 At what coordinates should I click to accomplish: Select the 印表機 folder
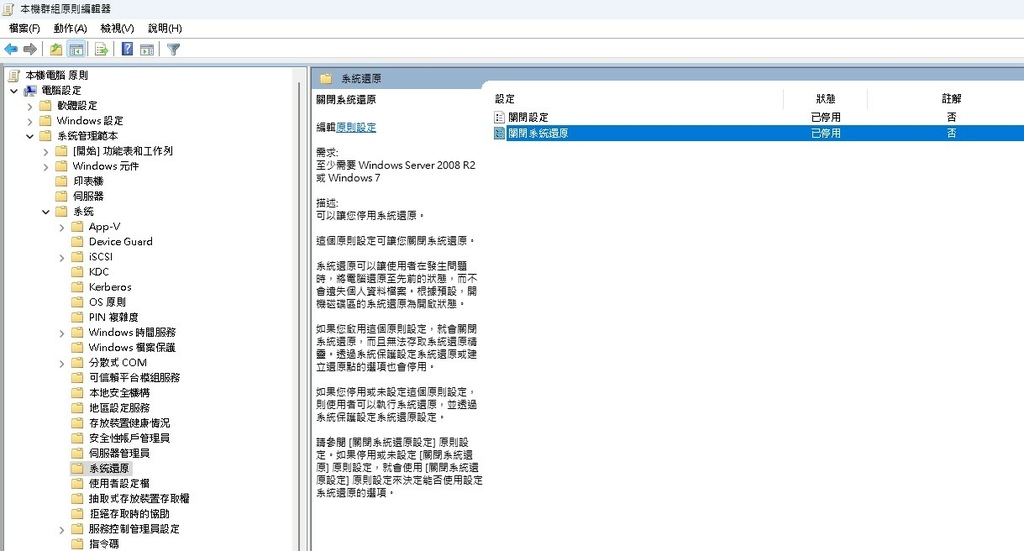tap(88, 181)
